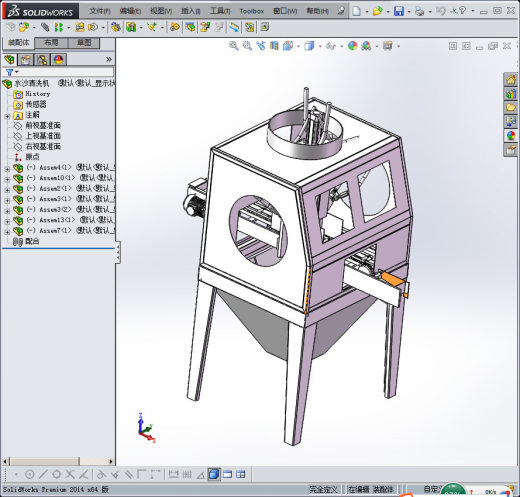Screen dimensions: 520x497
Task: Open the 视图 (View) menu
Action: [x=161, y=11]
